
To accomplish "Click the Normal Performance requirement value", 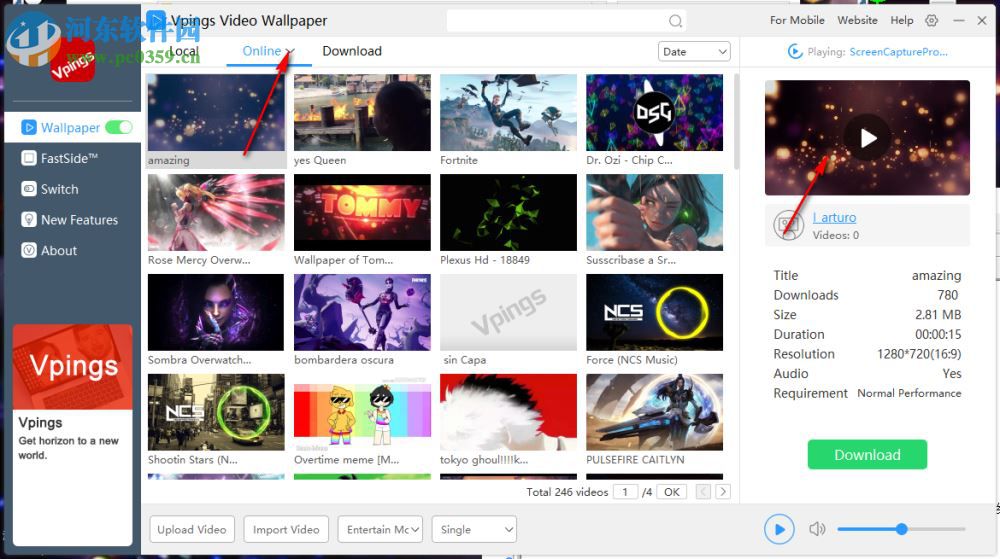I will pos(909,393).
